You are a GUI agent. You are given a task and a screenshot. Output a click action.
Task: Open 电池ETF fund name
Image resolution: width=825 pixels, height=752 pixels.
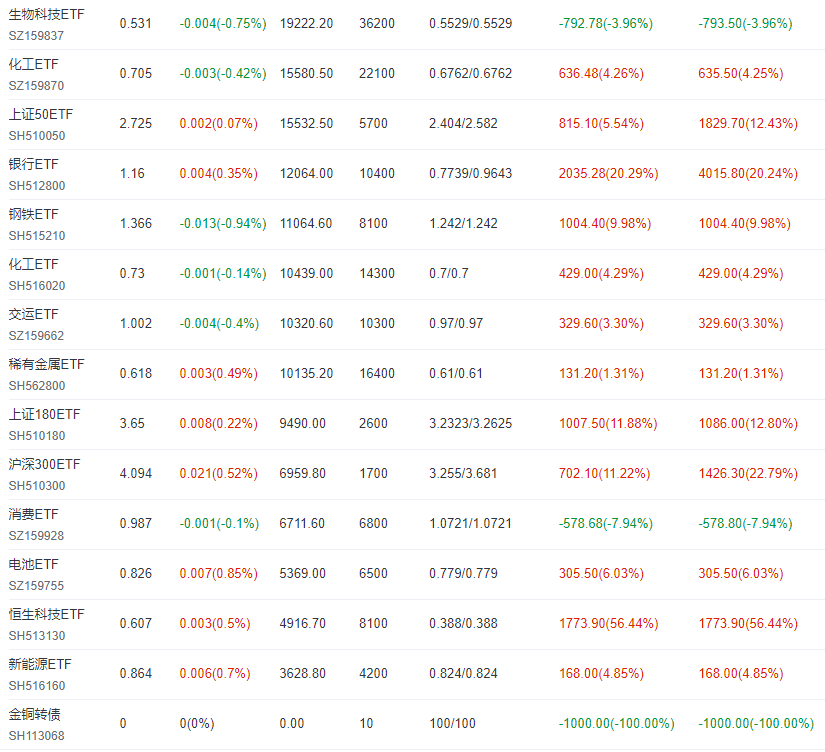[x=34, y=564]
